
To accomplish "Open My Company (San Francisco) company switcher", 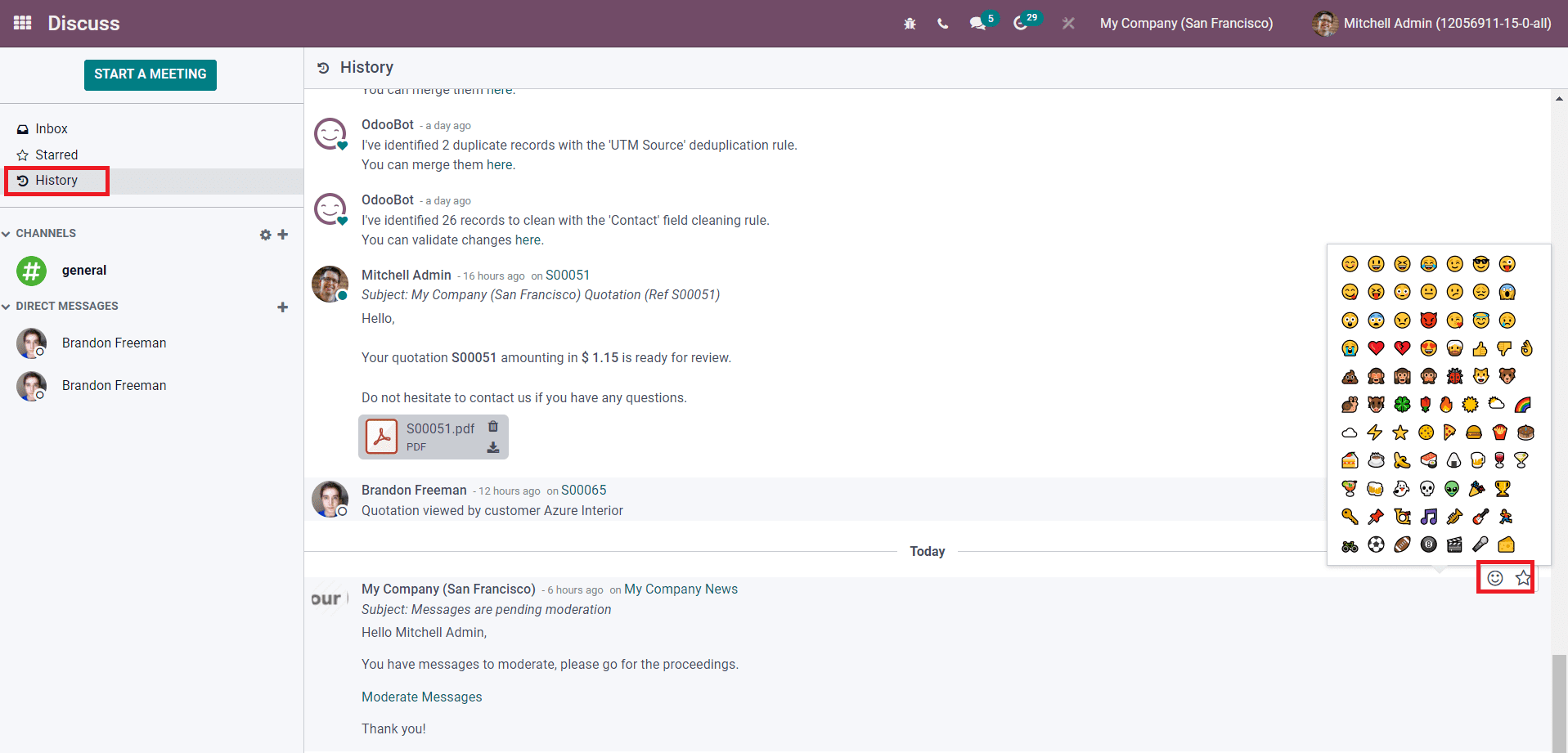I will [1186, 24].
